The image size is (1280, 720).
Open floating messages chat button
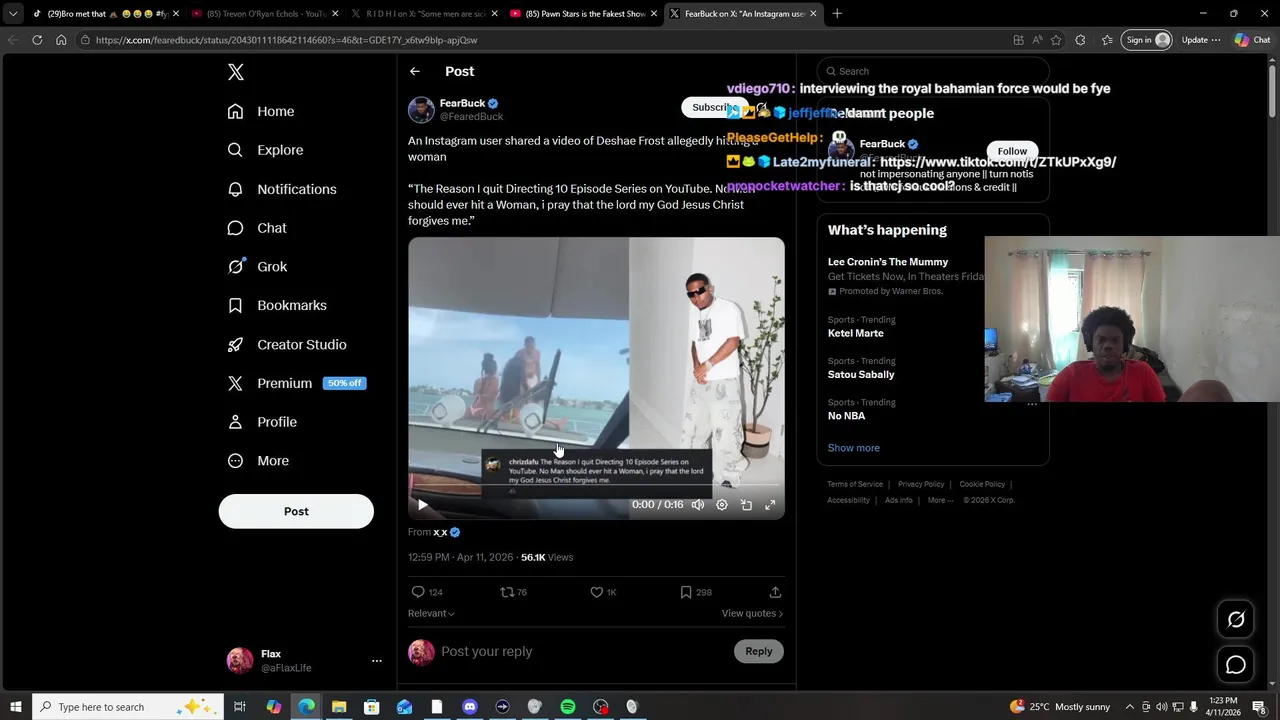1236,665
